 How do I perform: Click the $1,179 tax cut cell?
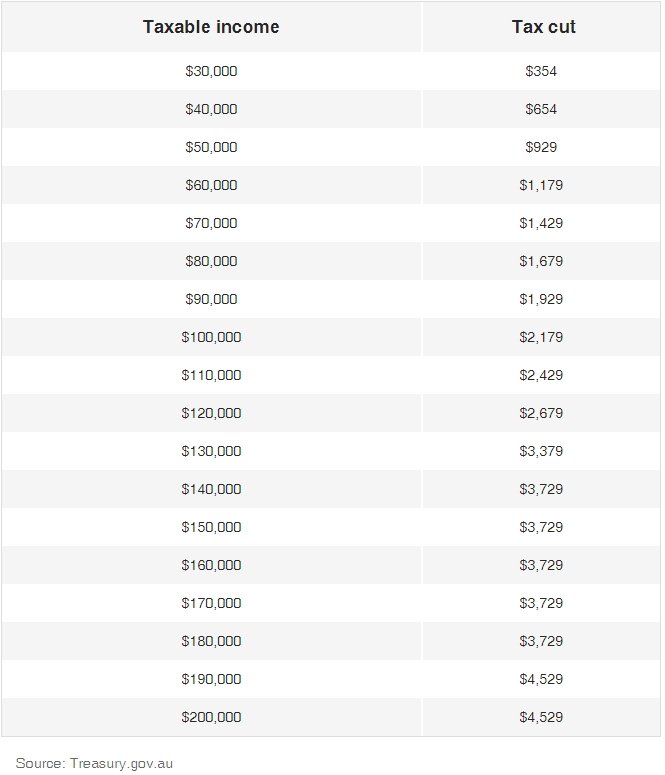[x=541, y=185]
